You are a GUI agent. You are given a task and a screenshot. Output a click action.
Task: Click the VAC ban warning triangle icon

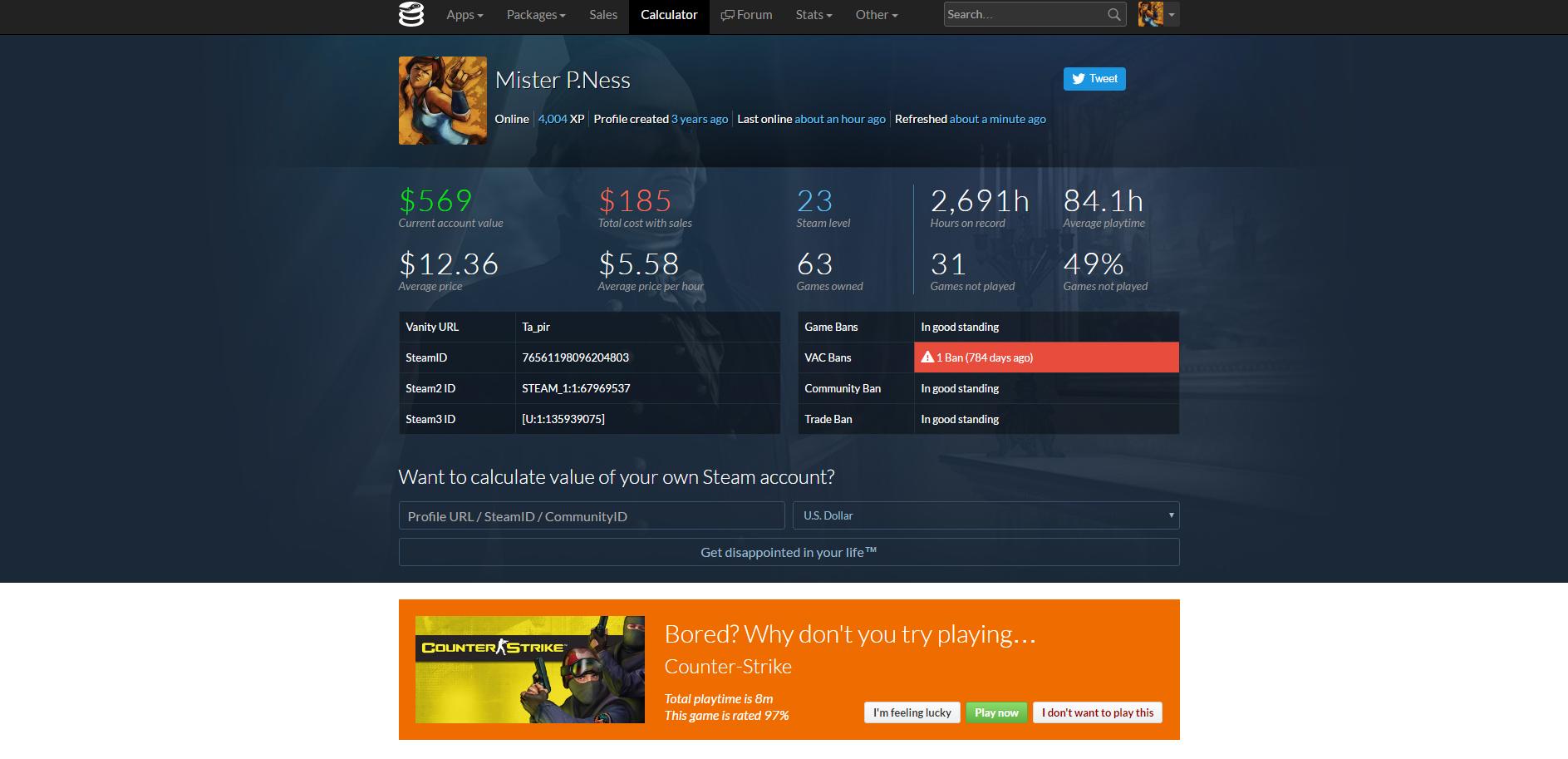[x=927, y=357]
